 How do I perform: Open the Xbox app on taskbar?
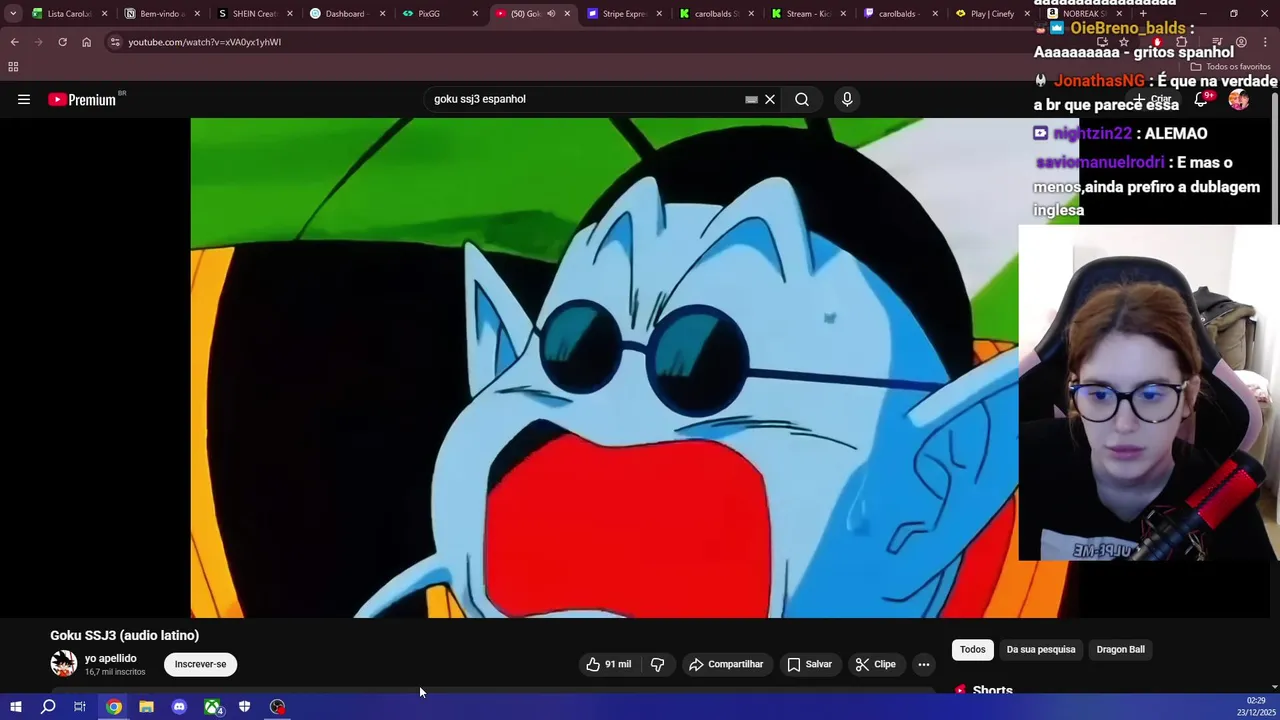point(212,707)
